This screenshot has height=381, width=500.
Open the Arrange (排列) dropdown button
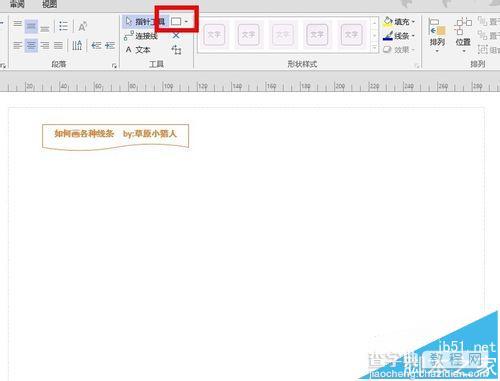tap(437, 36)
